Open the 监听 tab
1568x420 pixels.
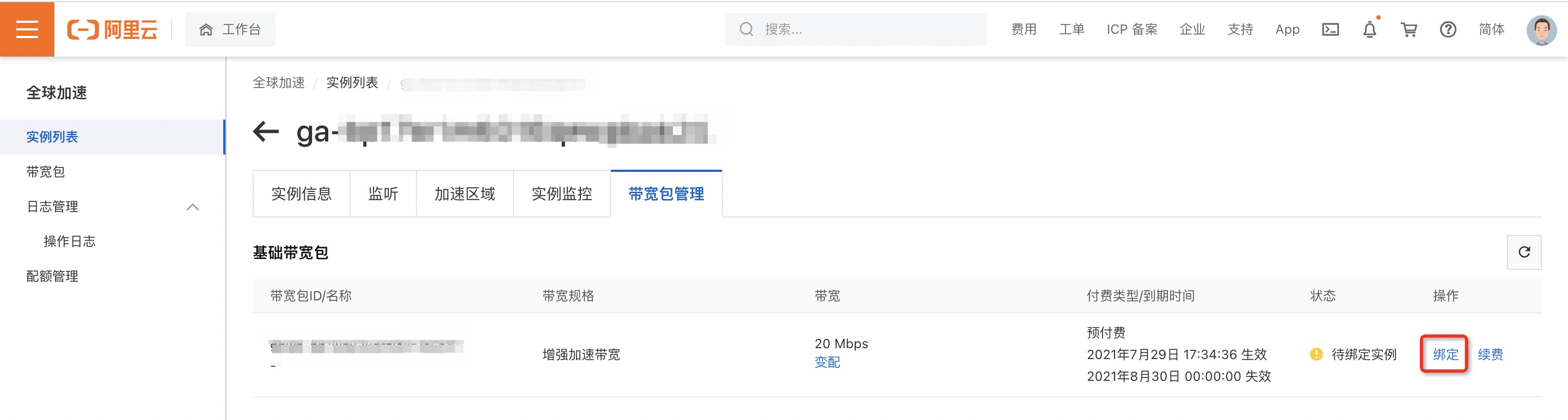coord(383,193)
